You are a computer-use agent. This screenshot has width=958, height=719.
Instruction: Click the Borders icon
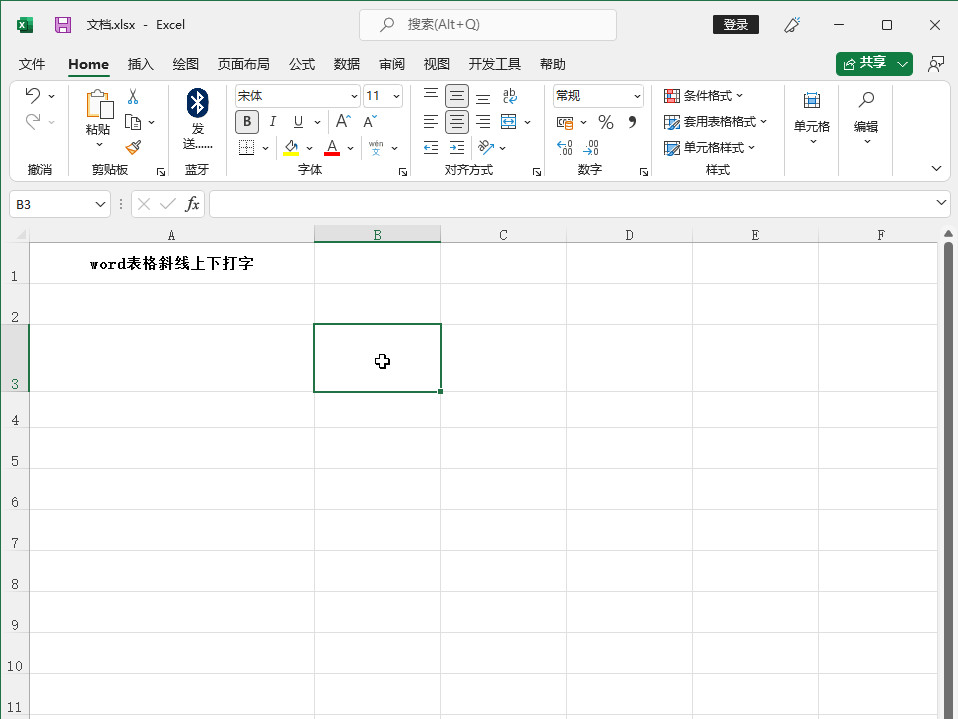point(246,147)
